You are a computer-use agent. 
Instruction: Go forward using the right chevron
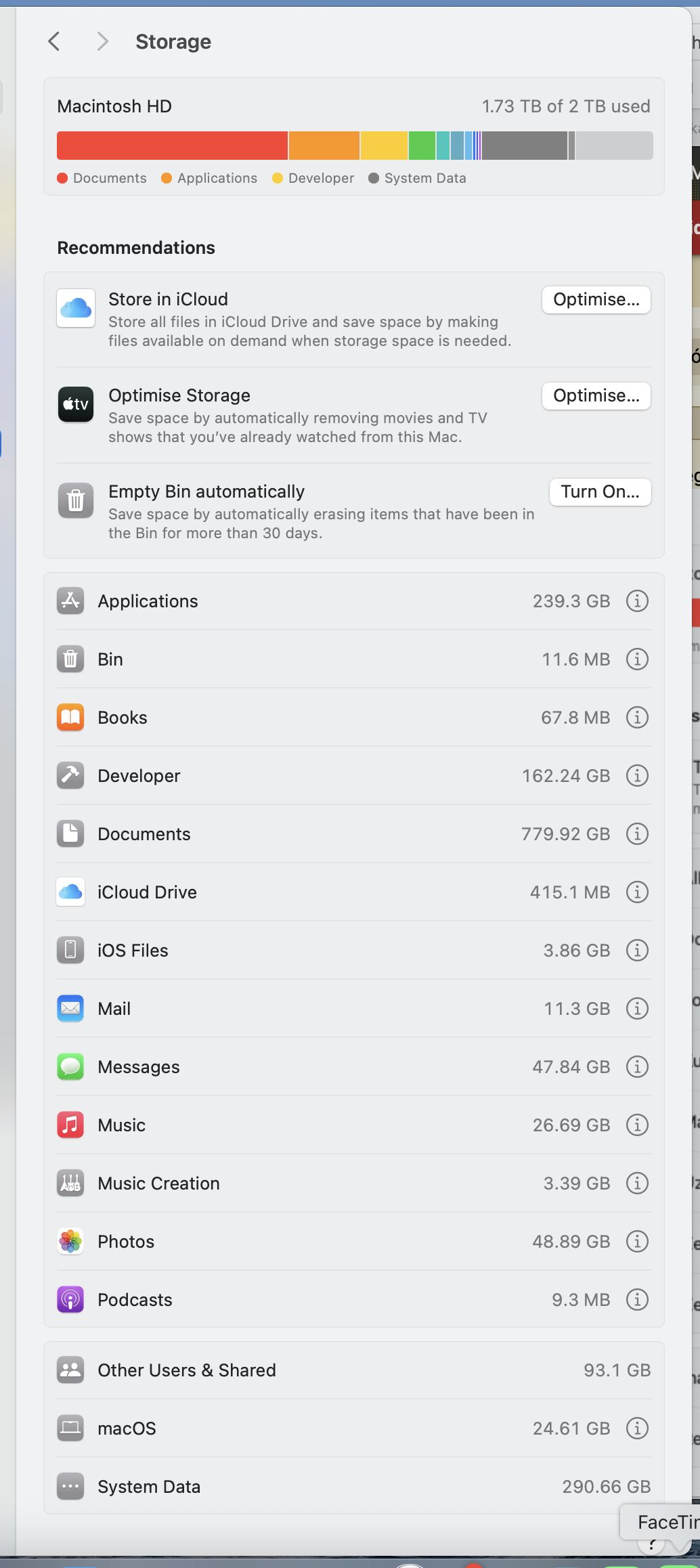pyautogui.click(x=102, y=41)
